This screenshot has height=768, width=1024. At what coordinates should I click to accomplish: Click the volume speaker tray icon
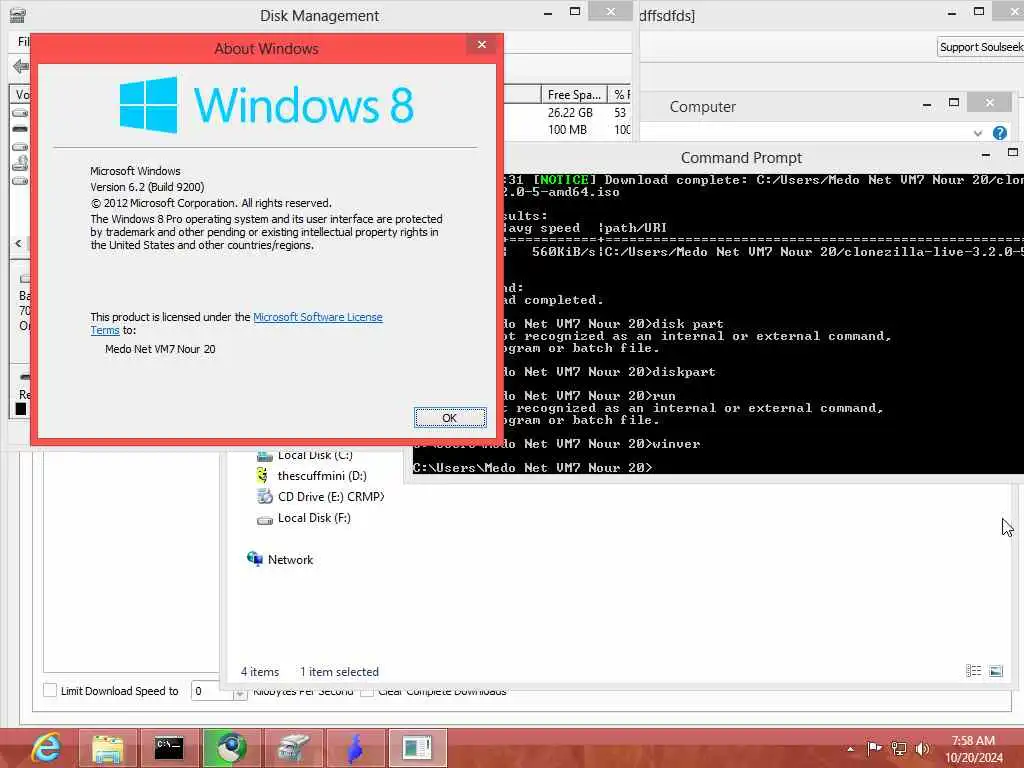pyautogui.click(x=922, y=749)
